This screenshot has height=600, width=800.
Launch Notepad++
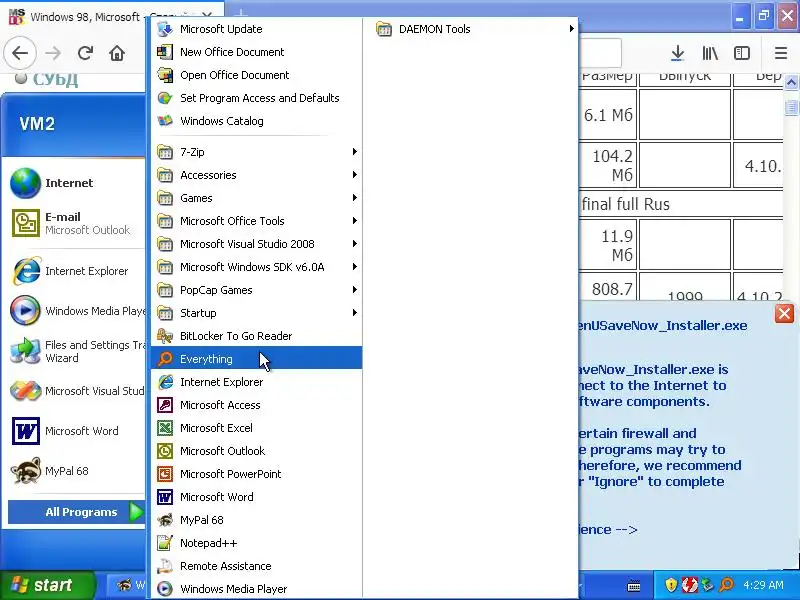(257, 543)
